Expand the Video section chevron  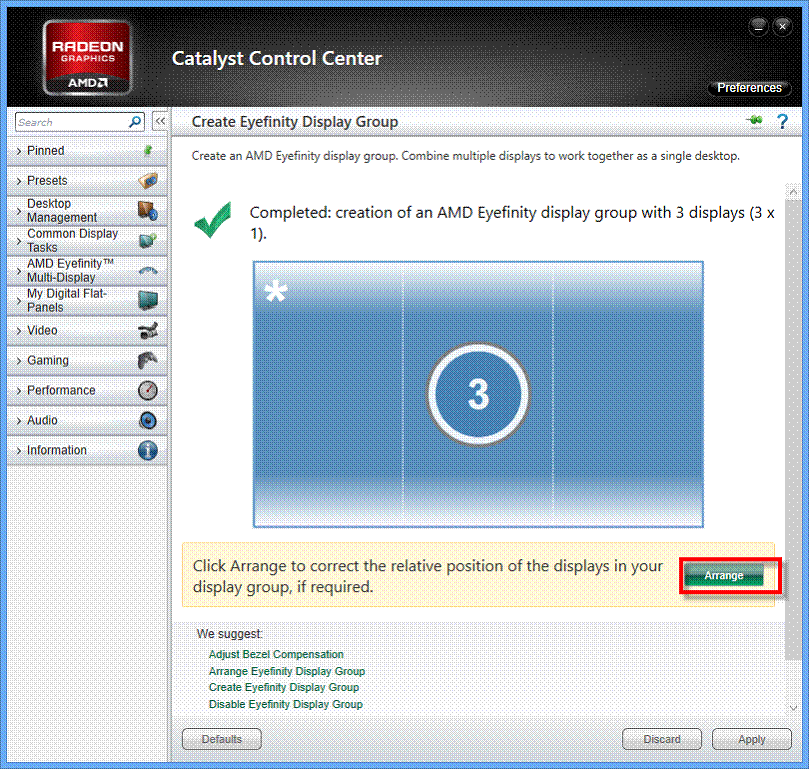(x=19, y=331)
